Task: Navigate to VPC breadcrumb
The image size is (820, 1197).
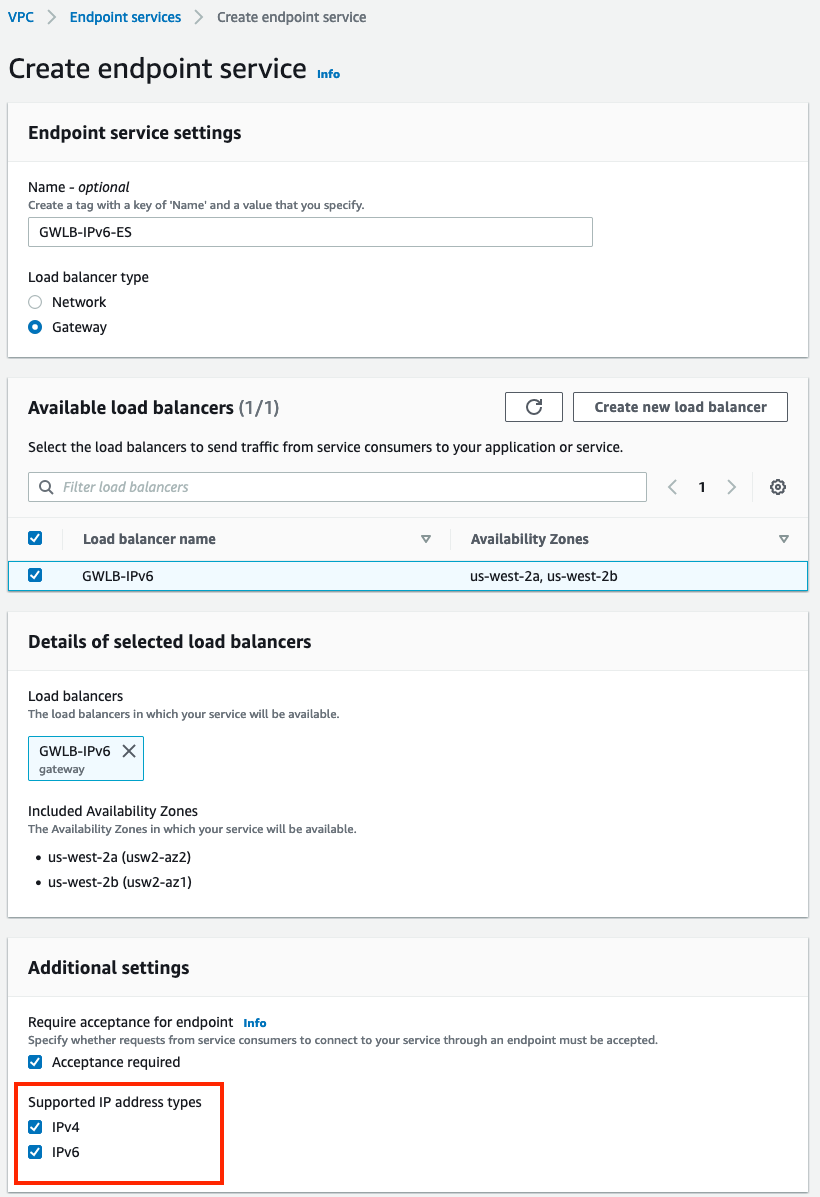Action: coord(21,16)
